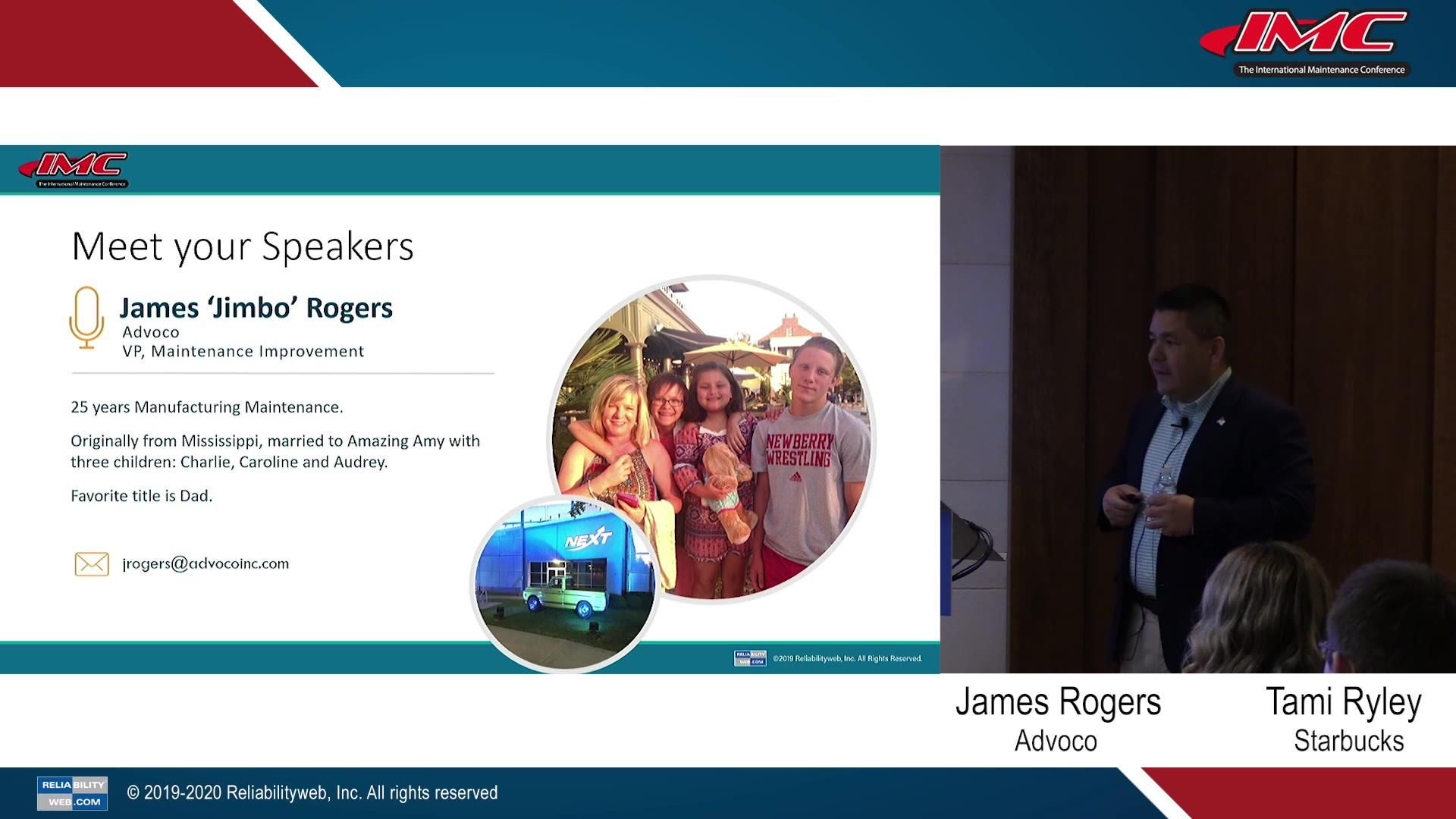
Task: Click the Tami Ryley speaker caption
Action: tap(1343, 701)
